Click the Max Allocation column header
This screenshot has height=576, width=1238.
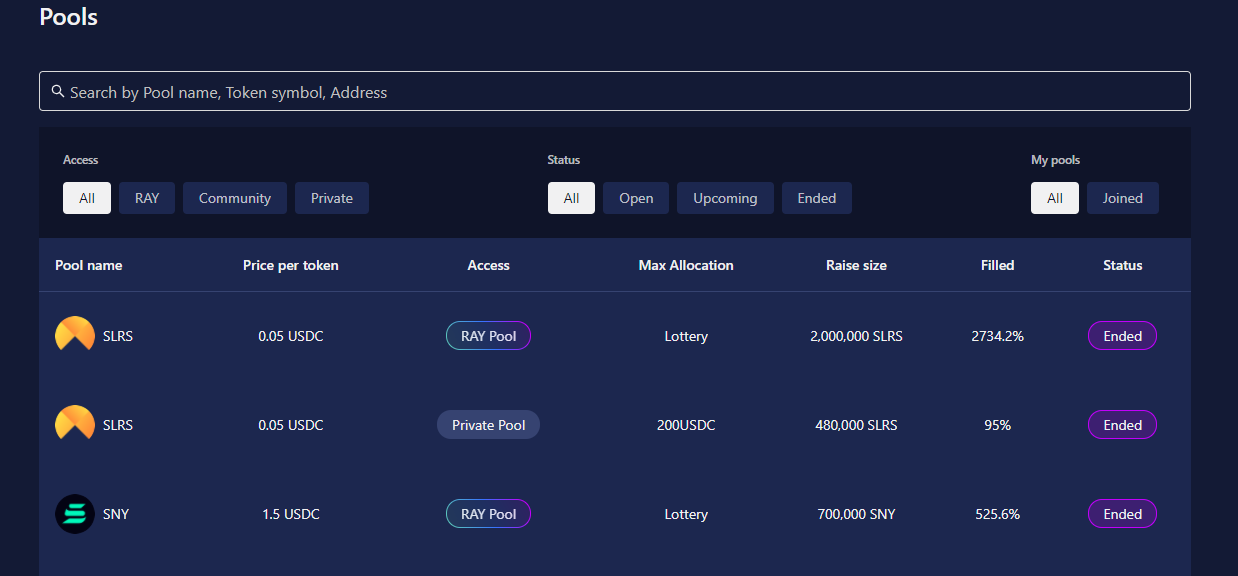[686, 265]
